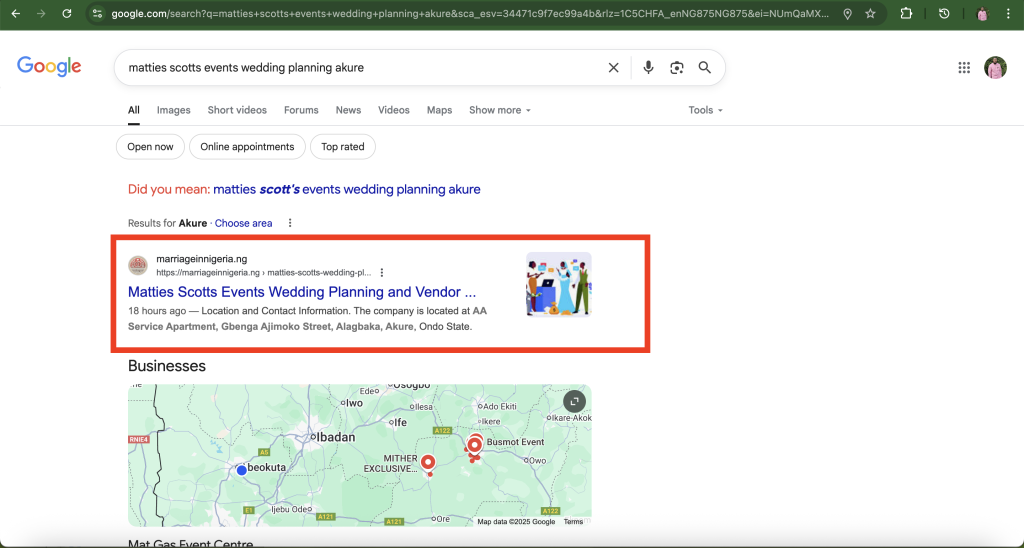Submit search with the magnifier icon

pos(705,67)
